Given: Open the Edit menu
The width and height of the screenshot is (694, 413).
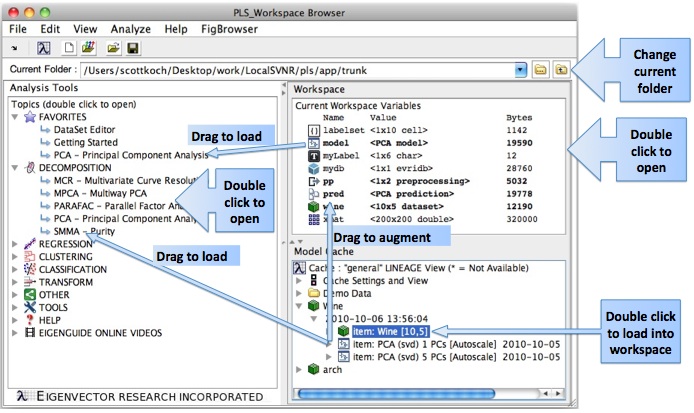Looking at the screenshot, I should pos(50,29).
